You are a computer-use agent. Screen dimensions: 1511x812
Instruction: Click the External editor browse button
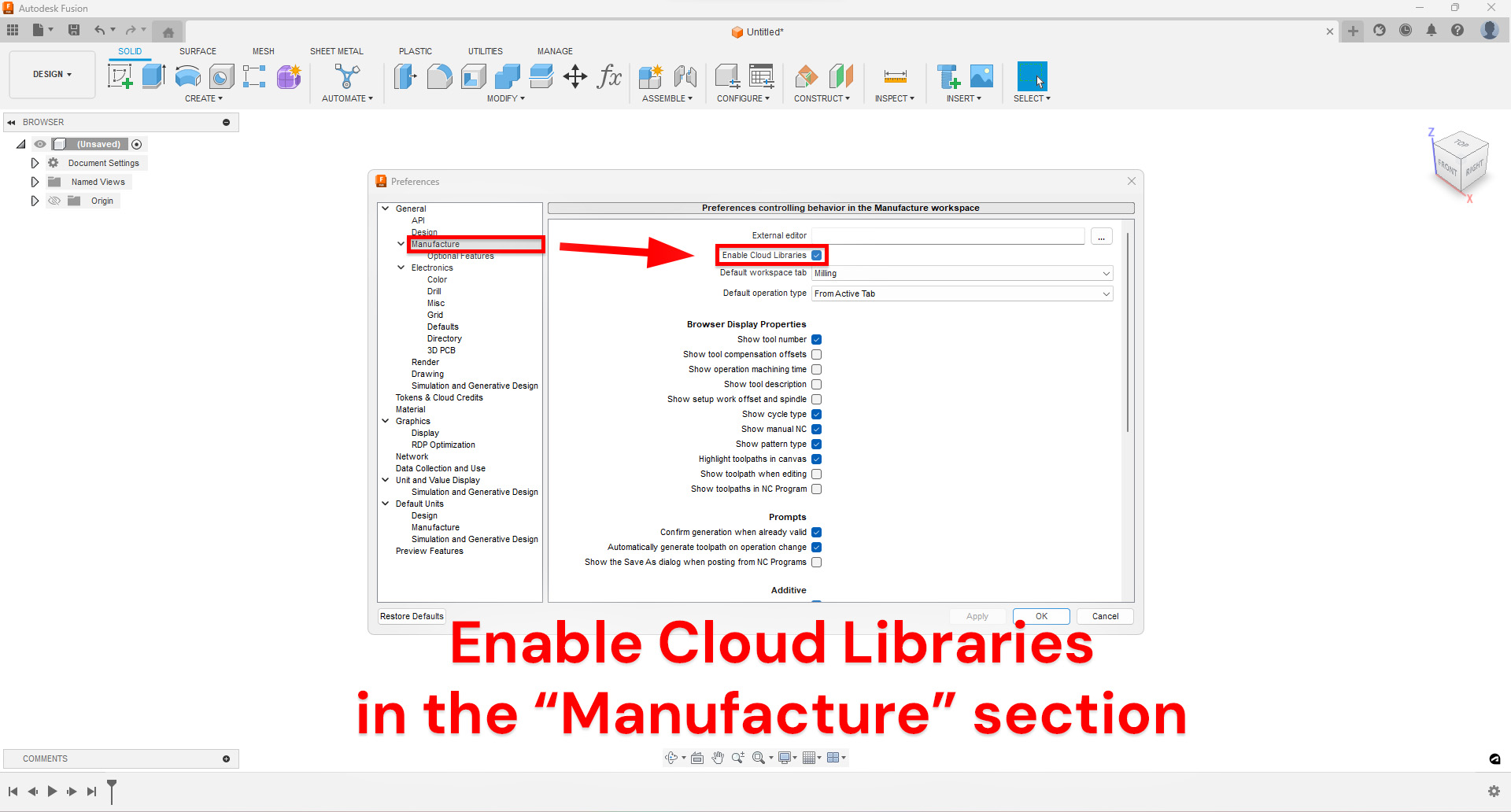pyautogui.click(x=1101, y=236)
